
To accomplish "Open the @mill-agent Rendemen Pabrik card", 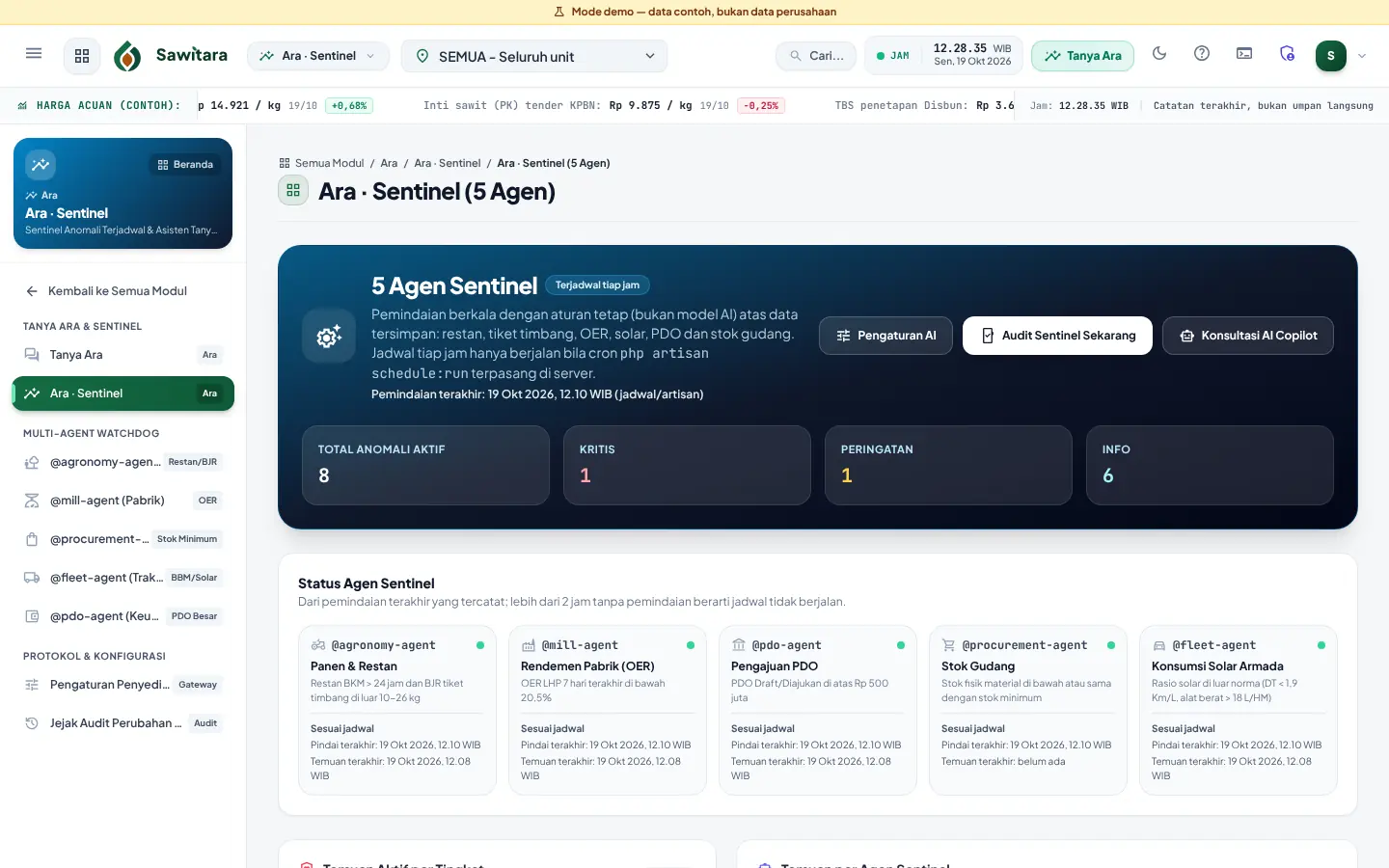I will 608,711.
